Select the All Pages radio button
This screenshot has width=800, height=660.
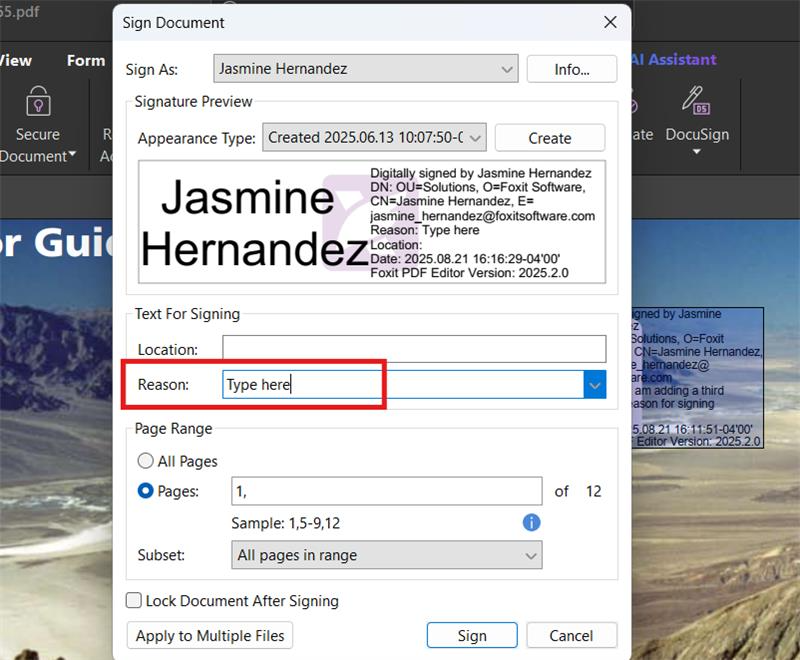point(145,461)
